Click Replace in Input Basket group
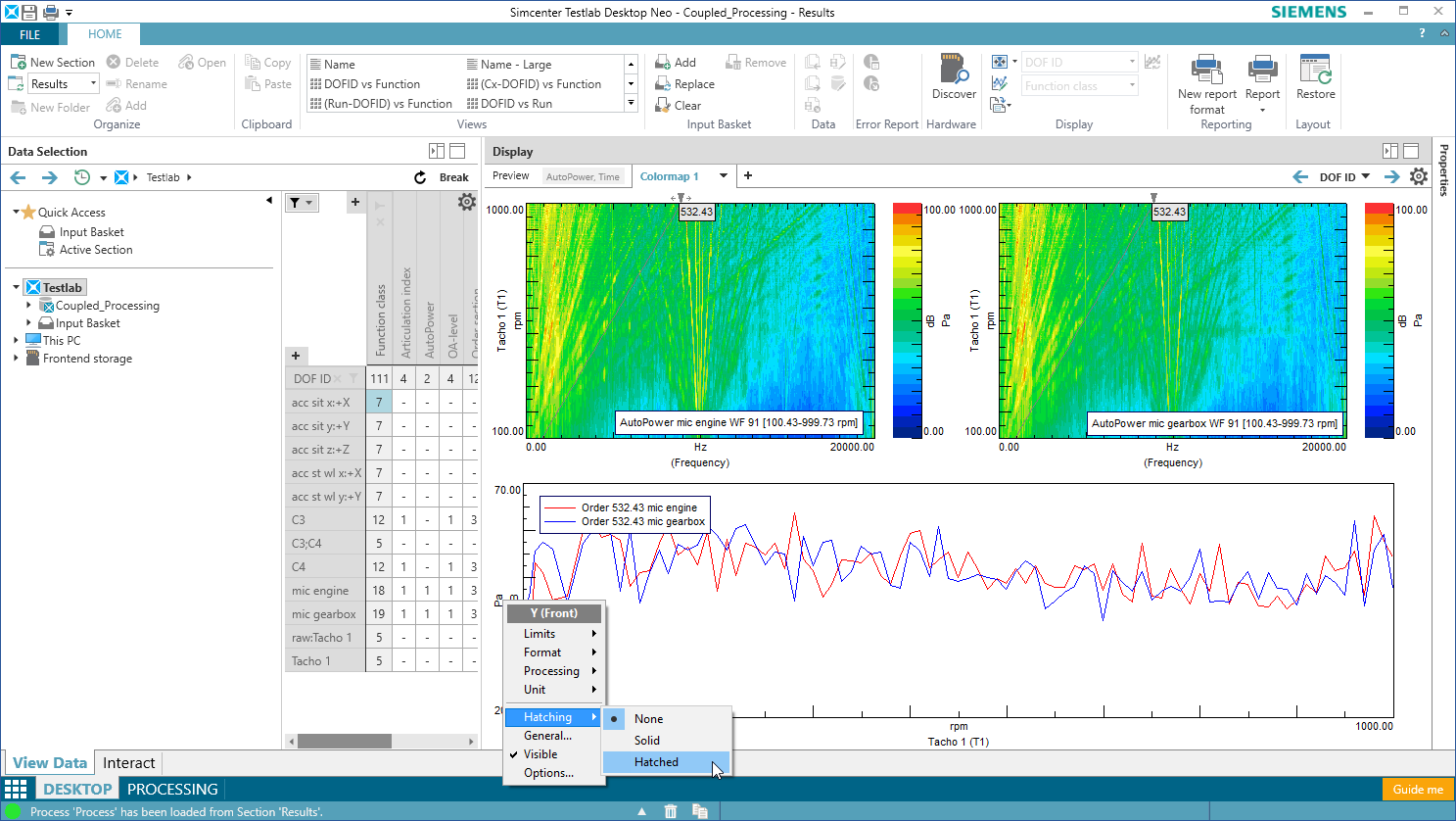1456x821 pixels. pos(684,84)
